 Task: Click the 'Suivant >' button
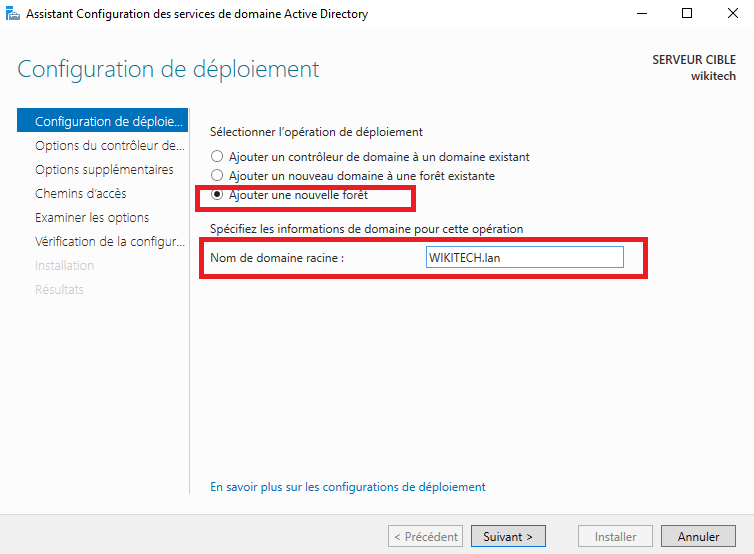pos(508,537)
